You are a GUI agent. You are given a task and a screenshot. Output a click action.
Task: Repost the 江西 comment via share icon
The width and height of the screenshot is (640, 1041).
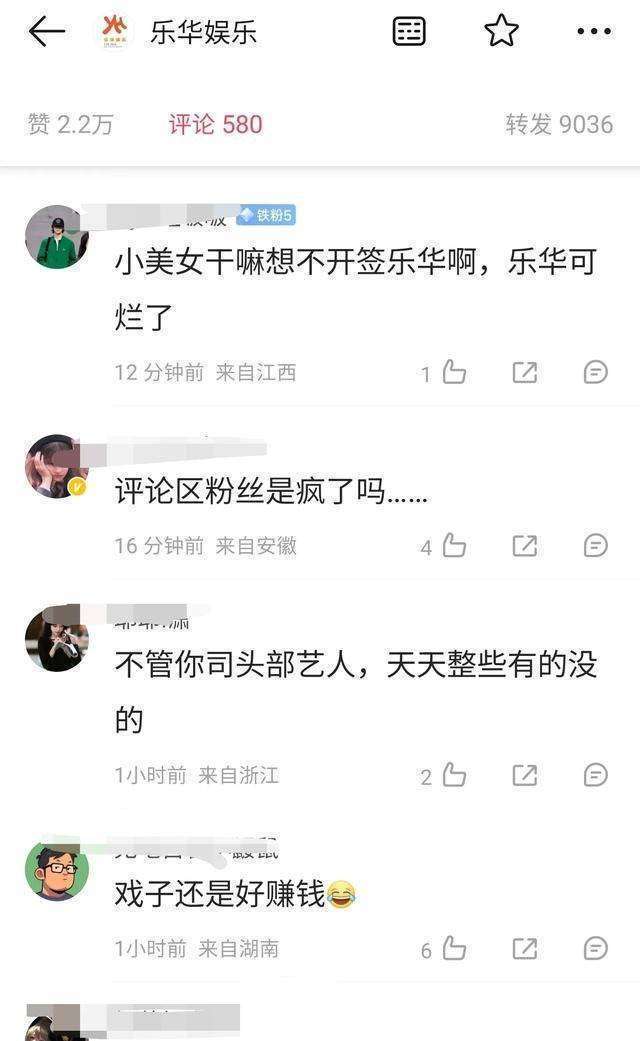[x=524, y=372]
